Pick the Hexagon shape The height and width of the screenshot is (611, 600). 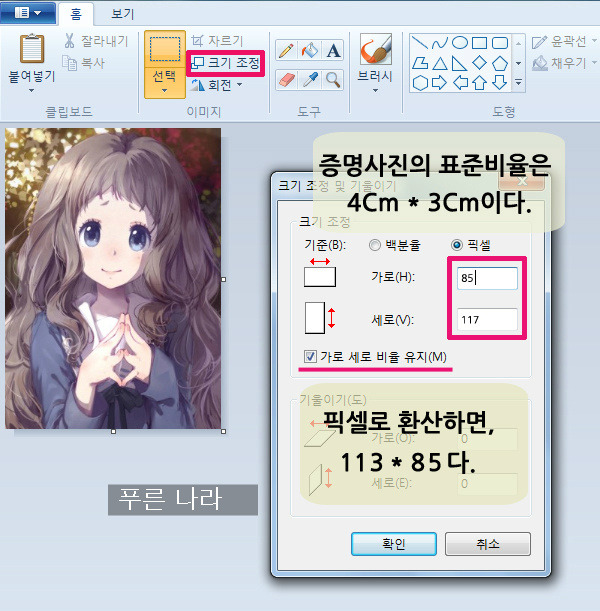point(420,83)
